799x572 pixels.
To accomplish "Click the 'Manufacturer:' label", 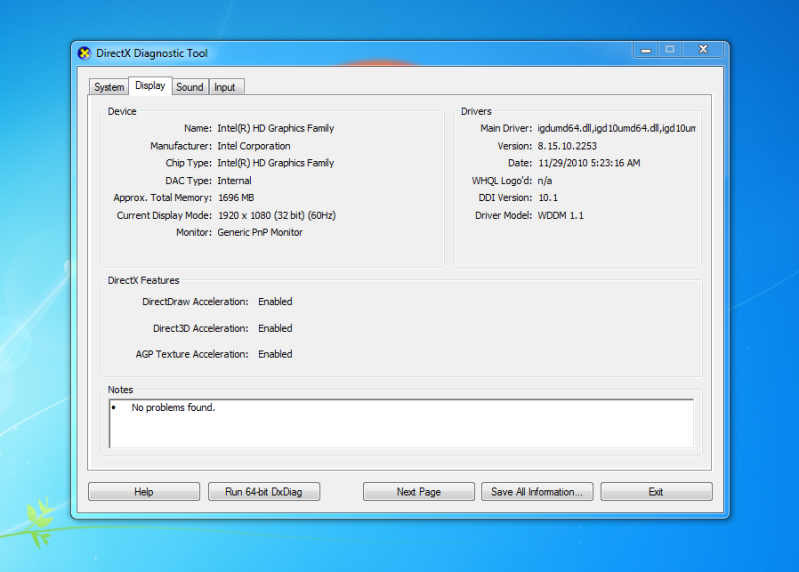I will pyautogui.click(x=181, y=146).
